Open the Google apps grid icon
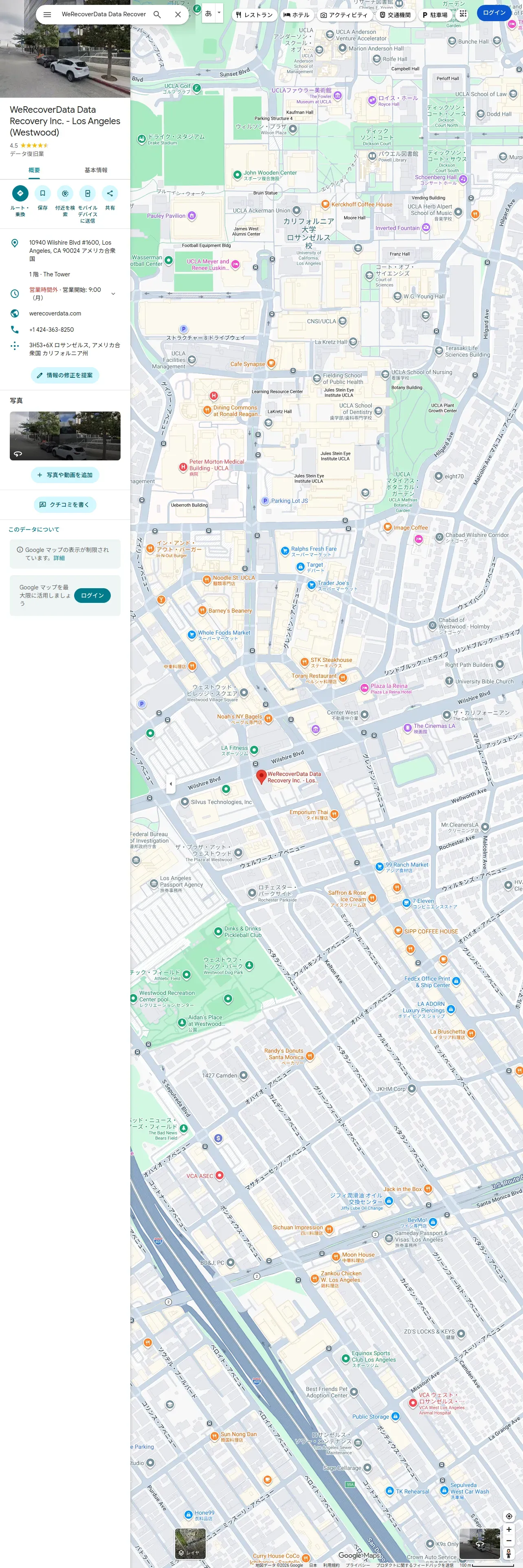The image size is (523, 1568). pyautogui.click(x=463, y=13)
